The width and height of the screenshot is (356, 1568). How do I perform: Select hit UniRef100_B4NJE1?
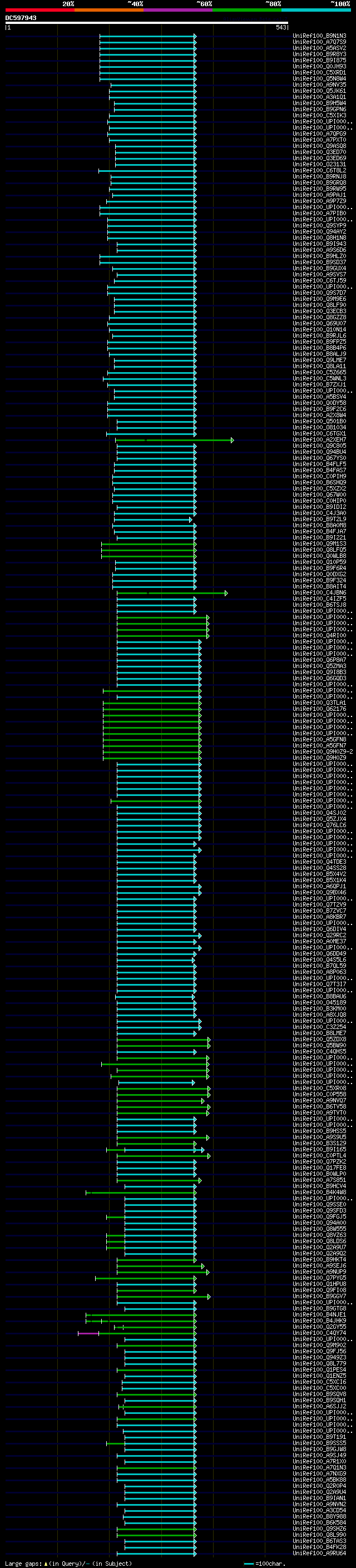(x=319, y=1315)
